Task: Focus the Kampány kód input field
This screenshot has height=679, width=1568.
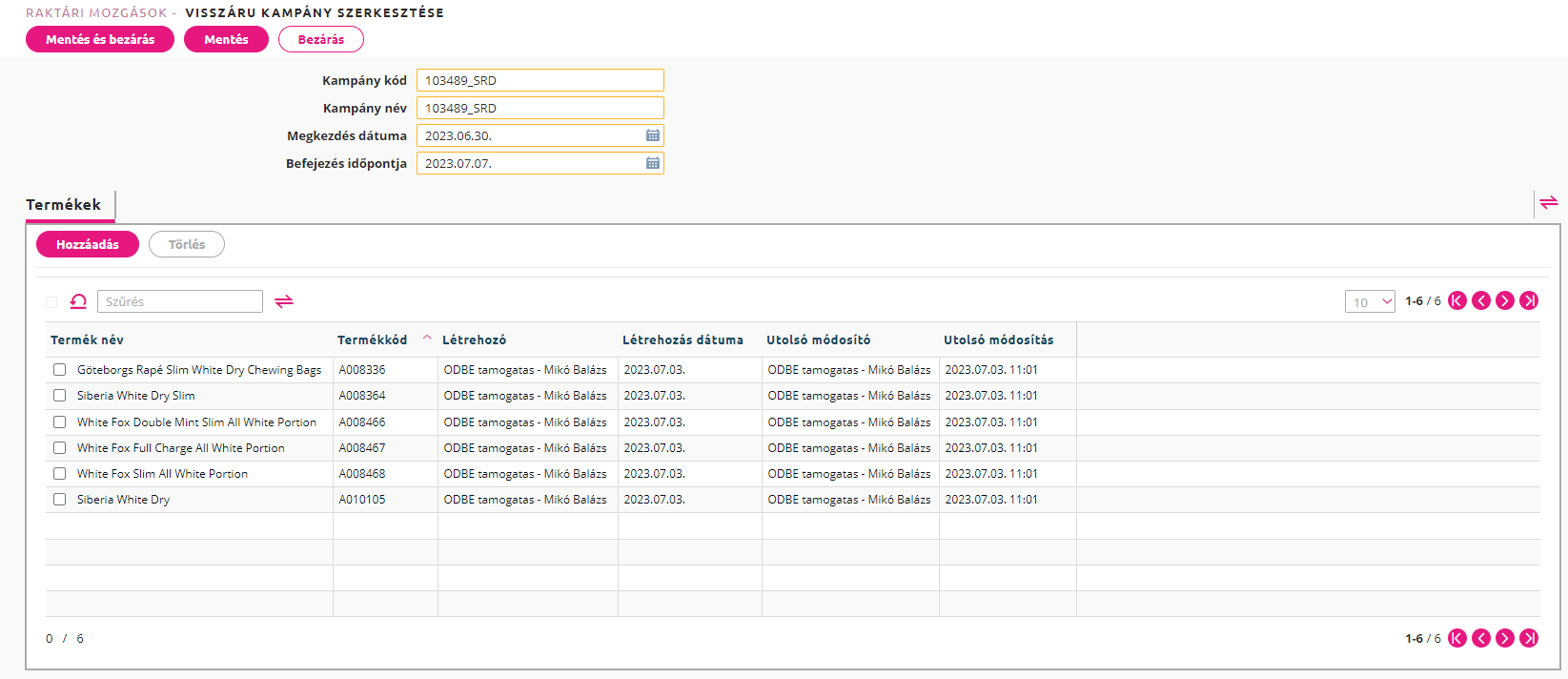Action: 540,80
